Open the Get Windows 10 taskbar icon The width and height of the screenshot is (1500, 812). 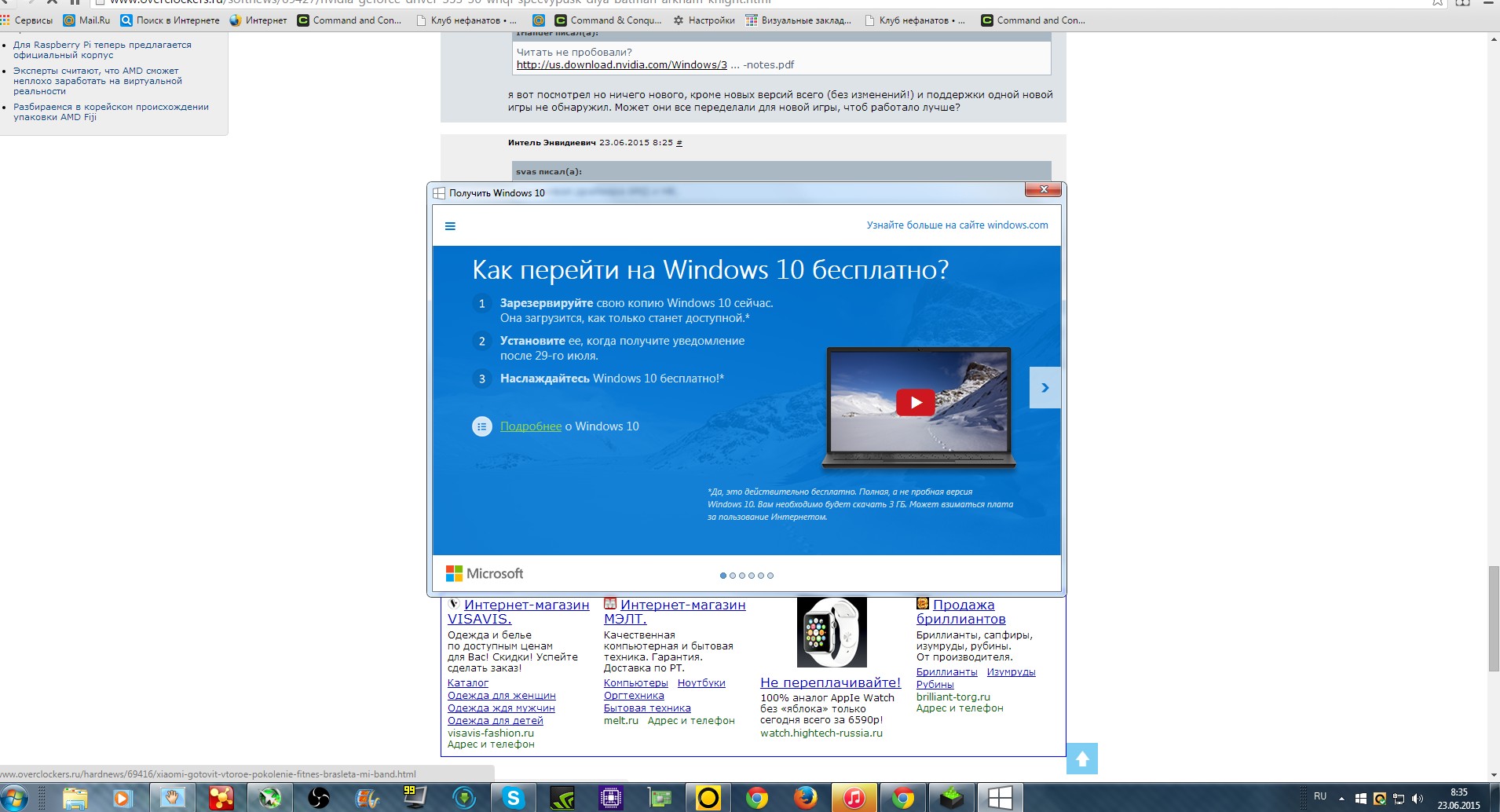pyautogui.click(x=1000, y=799)
